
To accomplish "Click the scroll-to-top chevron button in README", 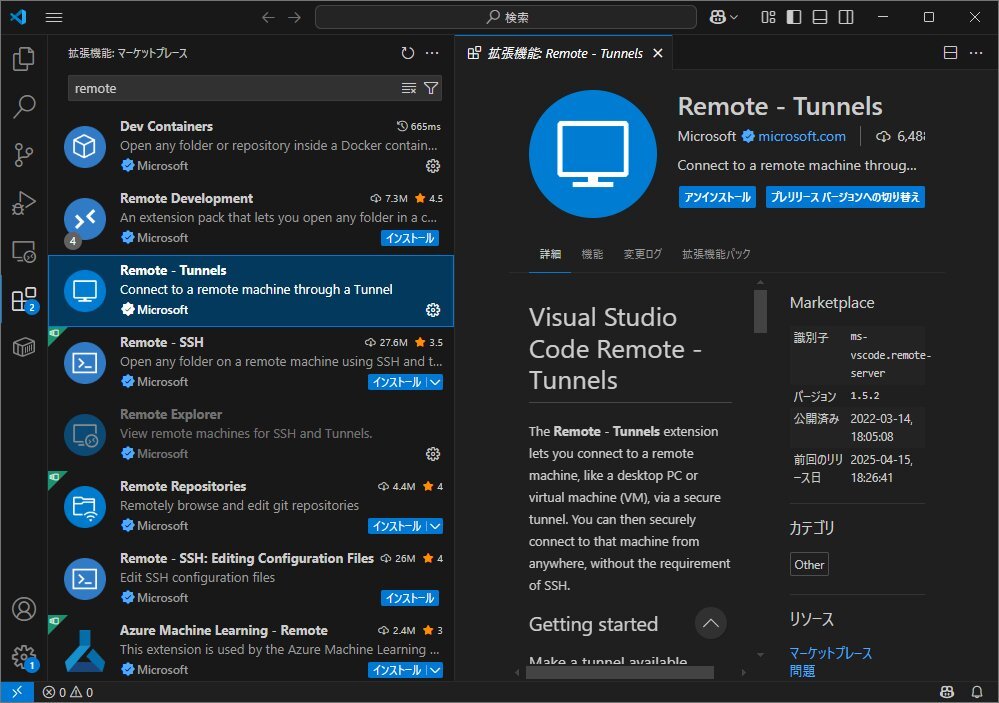I will (710, 623).
